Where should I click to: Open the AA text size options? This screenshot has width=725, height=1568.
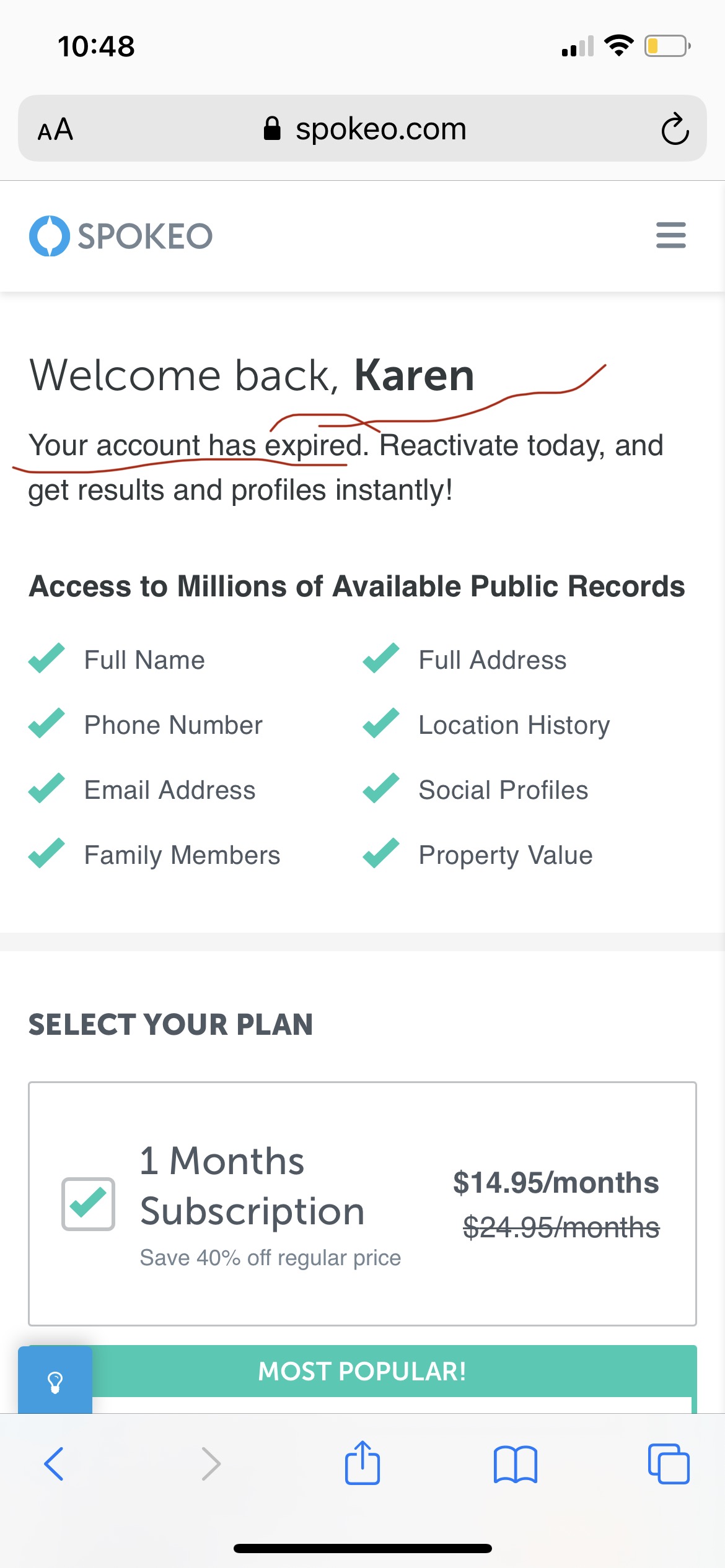click(56, 129)
